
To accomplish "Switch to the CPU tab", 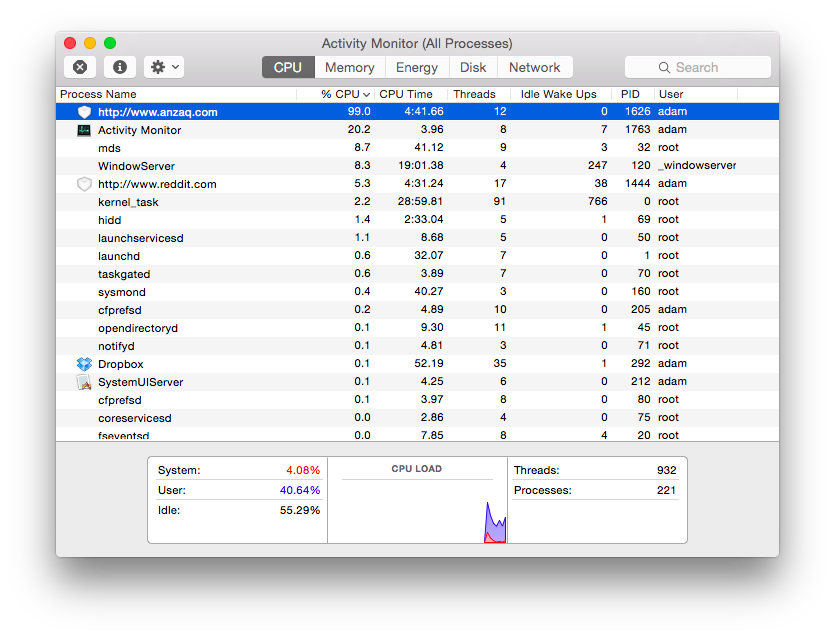I will pyautogui.click(x=288, y=67).
